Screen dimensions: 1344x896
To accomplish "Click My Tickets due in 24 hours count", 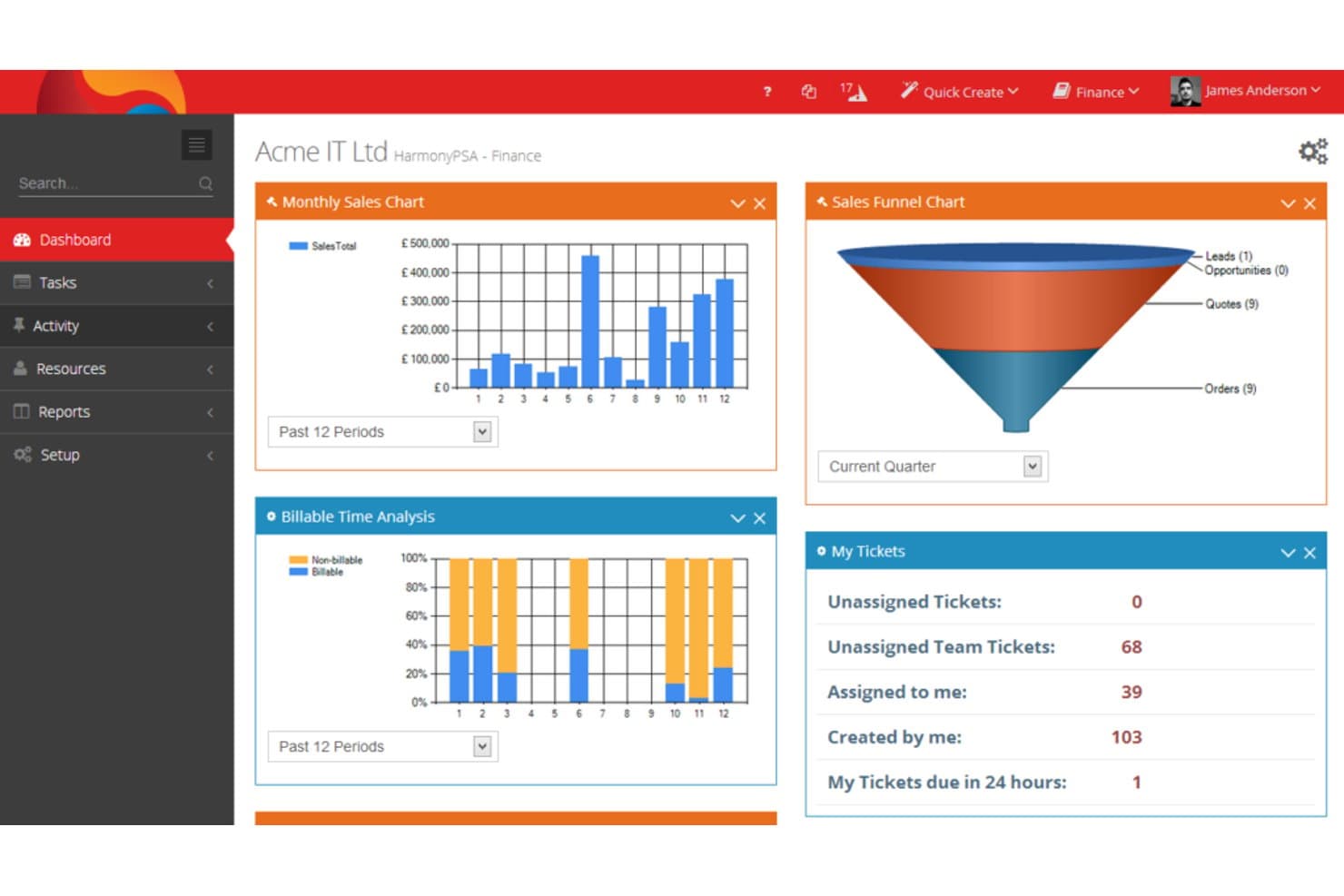I will [1137, 783].
